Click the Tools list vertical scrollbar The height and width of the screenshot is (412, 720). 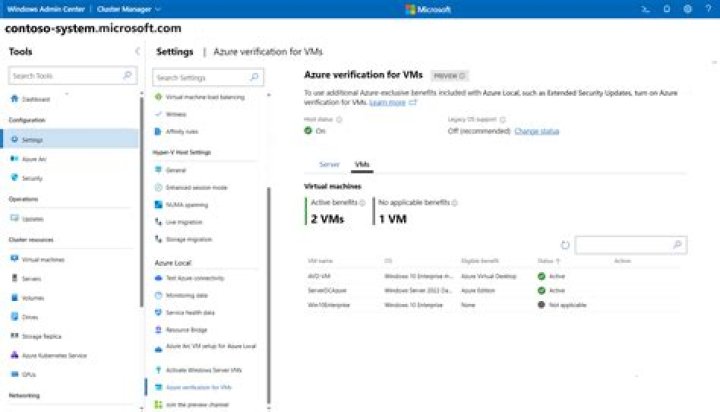pyautogui.click(x=141, y=202)
